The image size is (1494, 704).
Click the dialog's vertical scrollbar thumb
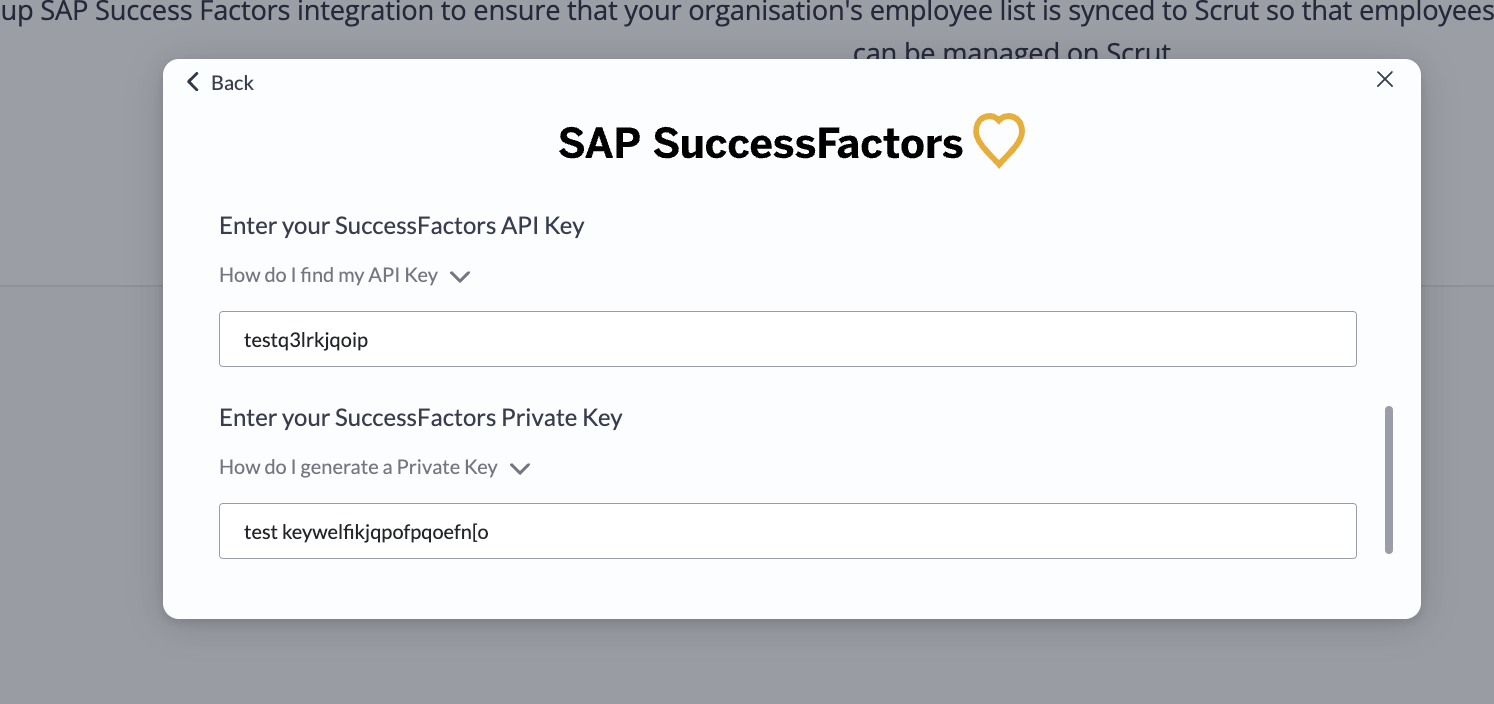tap(1388, 479)
